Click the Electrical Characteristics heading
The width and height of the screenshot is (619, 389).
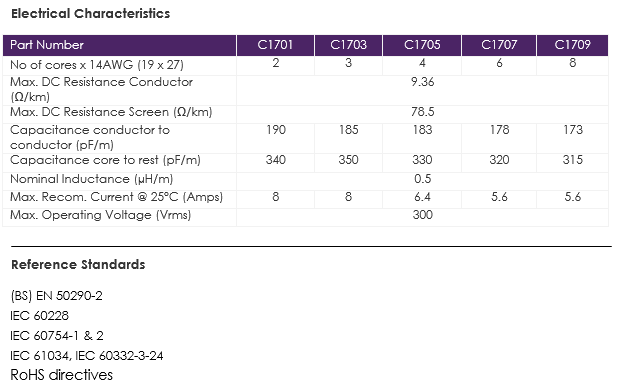[90, 14]
